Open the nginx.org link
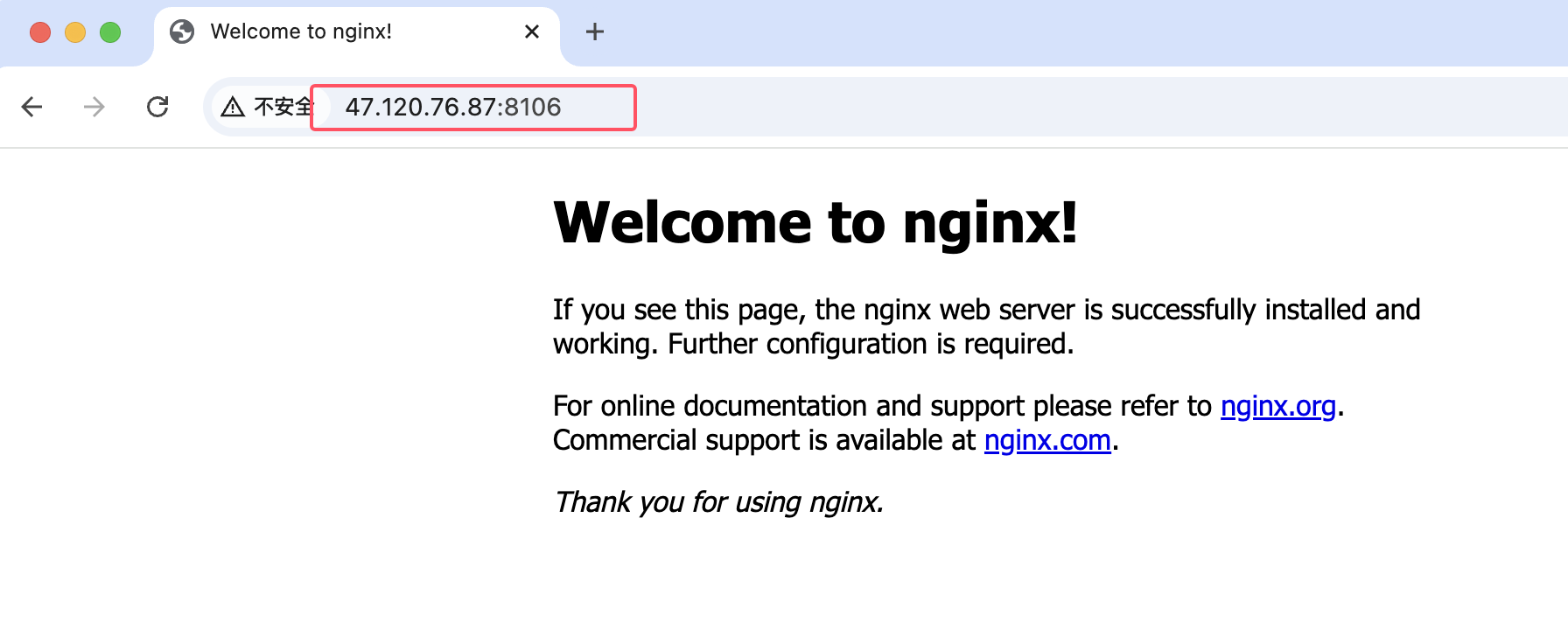This screenshot has height=637, width=1568. coord(1278,406)
